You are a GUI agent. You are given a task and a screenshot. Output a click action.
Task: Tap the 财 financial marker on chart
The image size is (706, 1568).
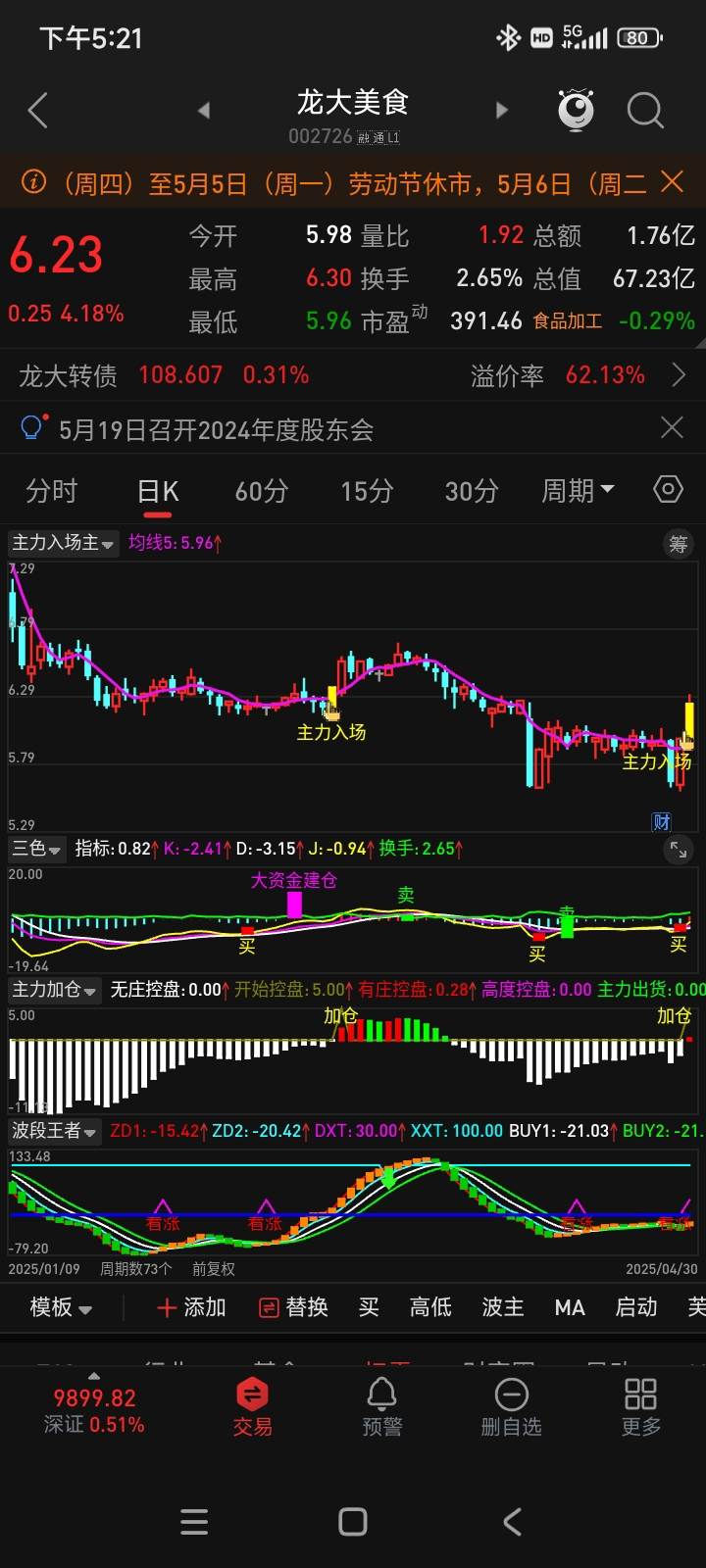[x=662, y=821]
